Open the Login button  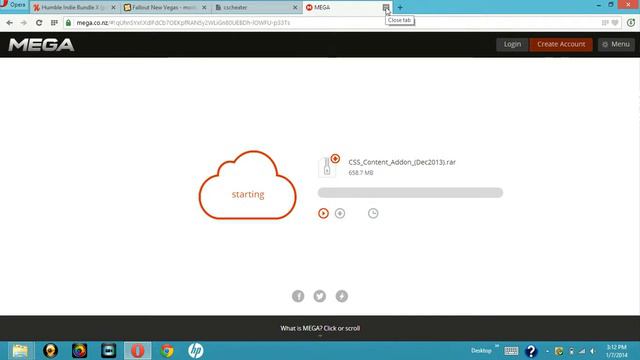pos(512,44)
